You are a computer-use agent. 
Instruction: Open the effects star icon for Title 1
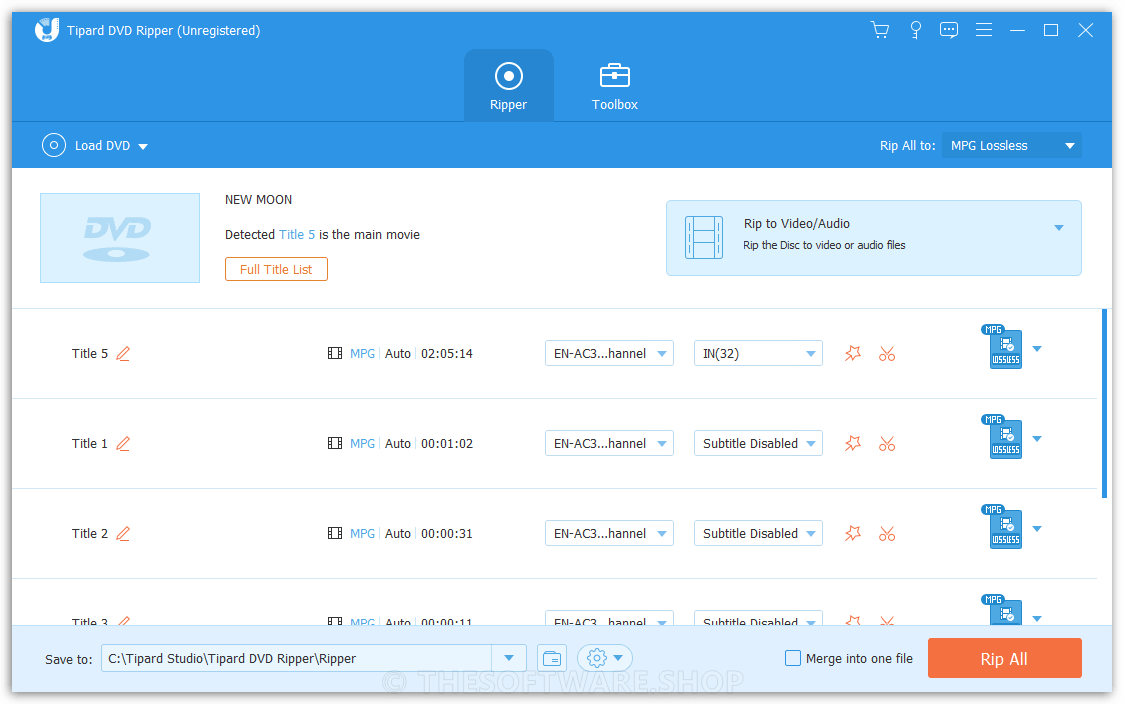[852, 444]
